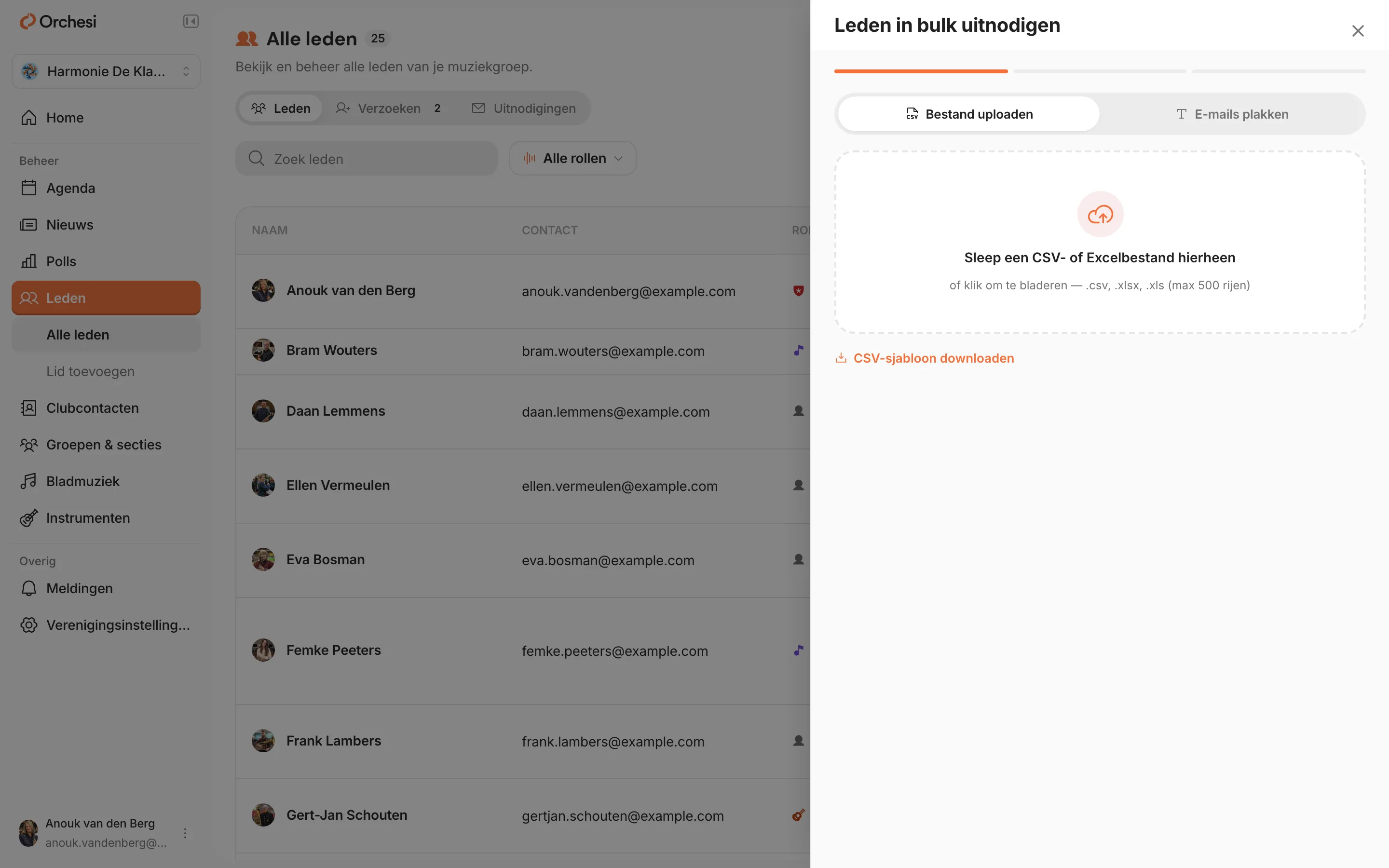
Task: Switch to the Uitnodigingen tab
Action: (523, 108)
